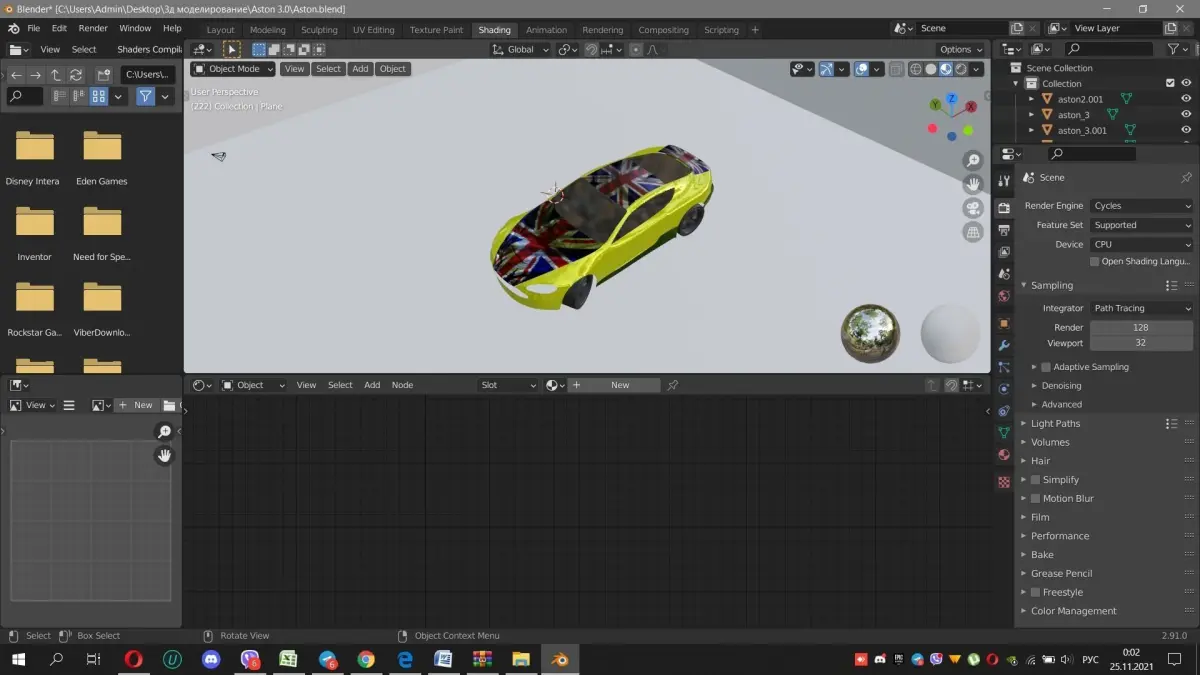
Task: Open the Output properties tab
Action: (x=1004, y=230)
